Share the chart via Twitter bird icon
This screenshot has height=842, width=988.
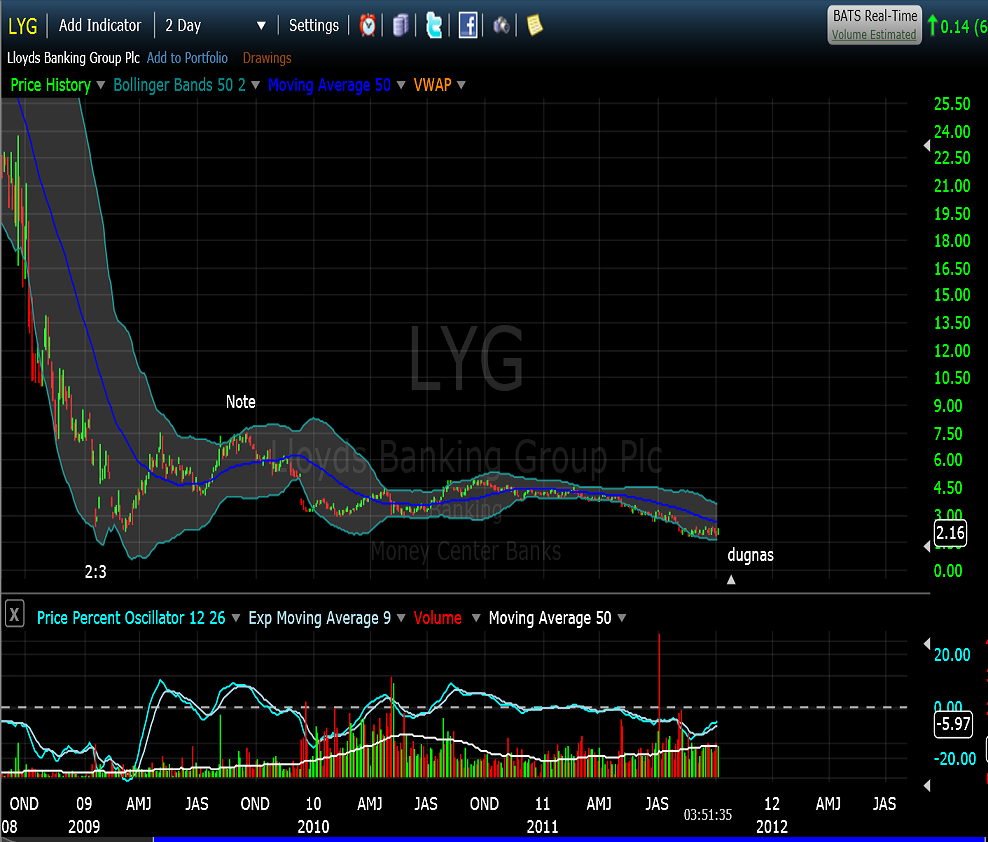(434, 25)
